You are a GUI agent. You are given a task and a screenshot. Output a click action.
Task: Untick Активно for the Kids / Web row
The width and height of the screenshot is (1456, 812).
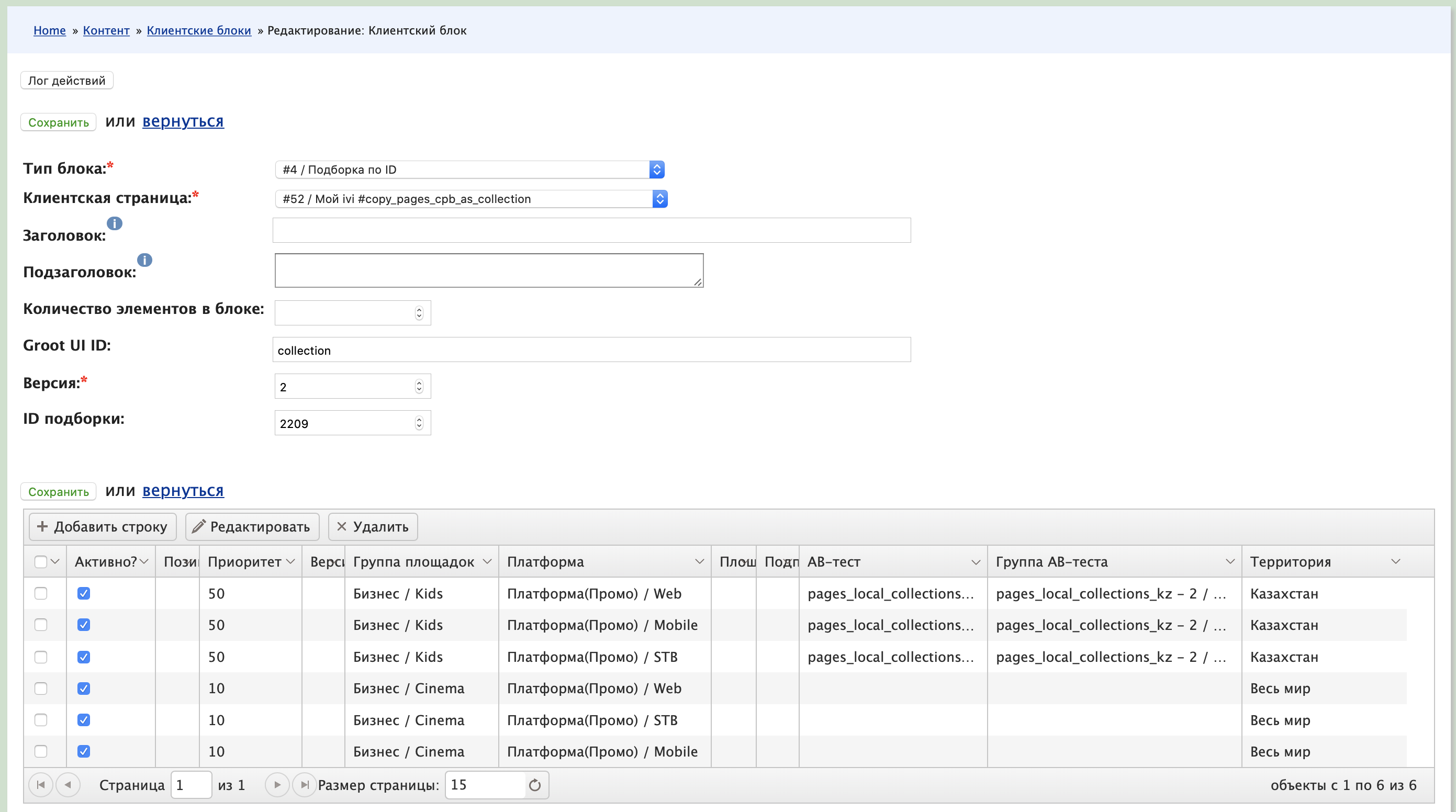84,593
